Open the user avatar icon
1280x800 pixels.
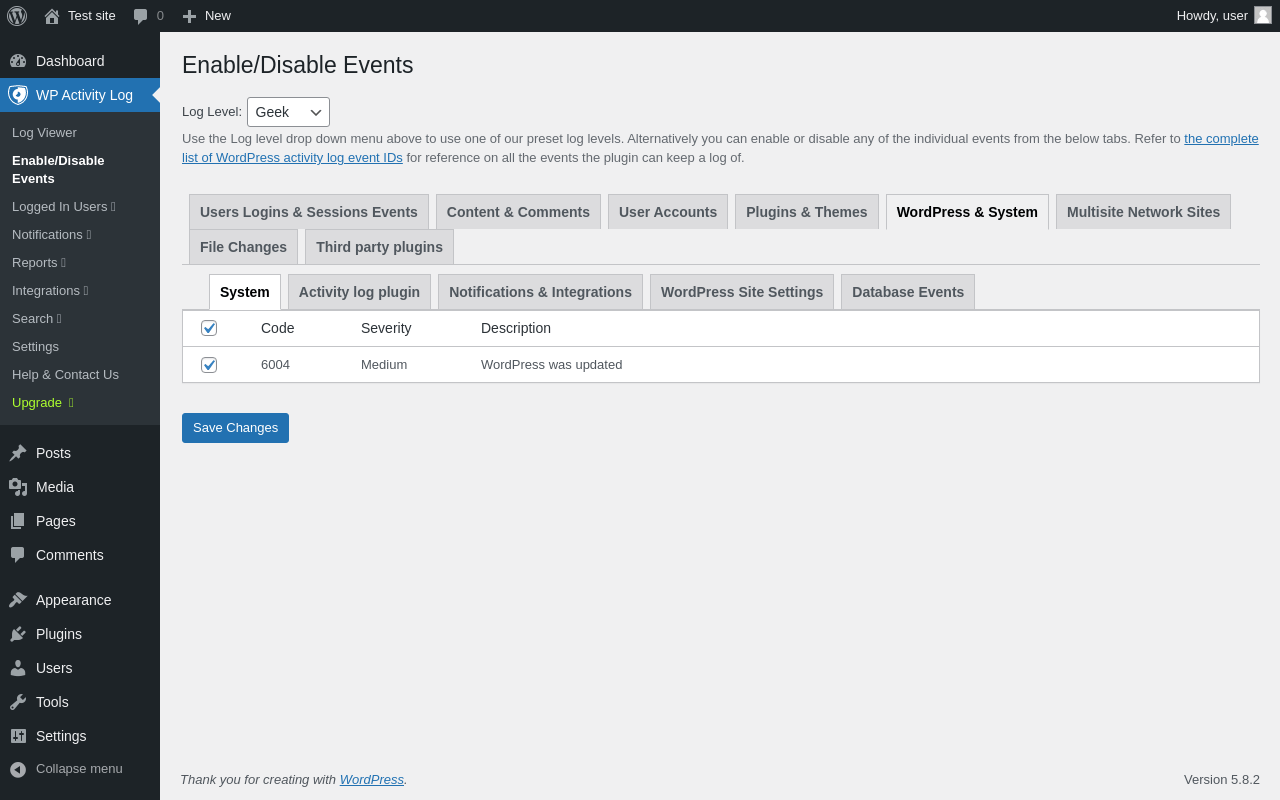1263,15
